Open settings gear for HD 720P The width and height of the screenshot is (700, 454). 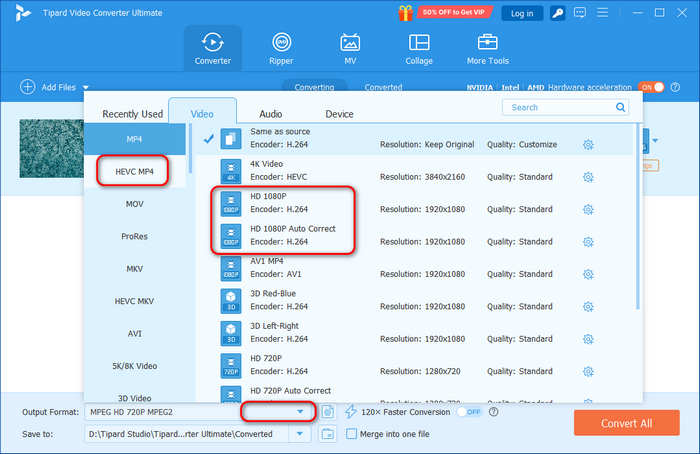tap(588, 371)
